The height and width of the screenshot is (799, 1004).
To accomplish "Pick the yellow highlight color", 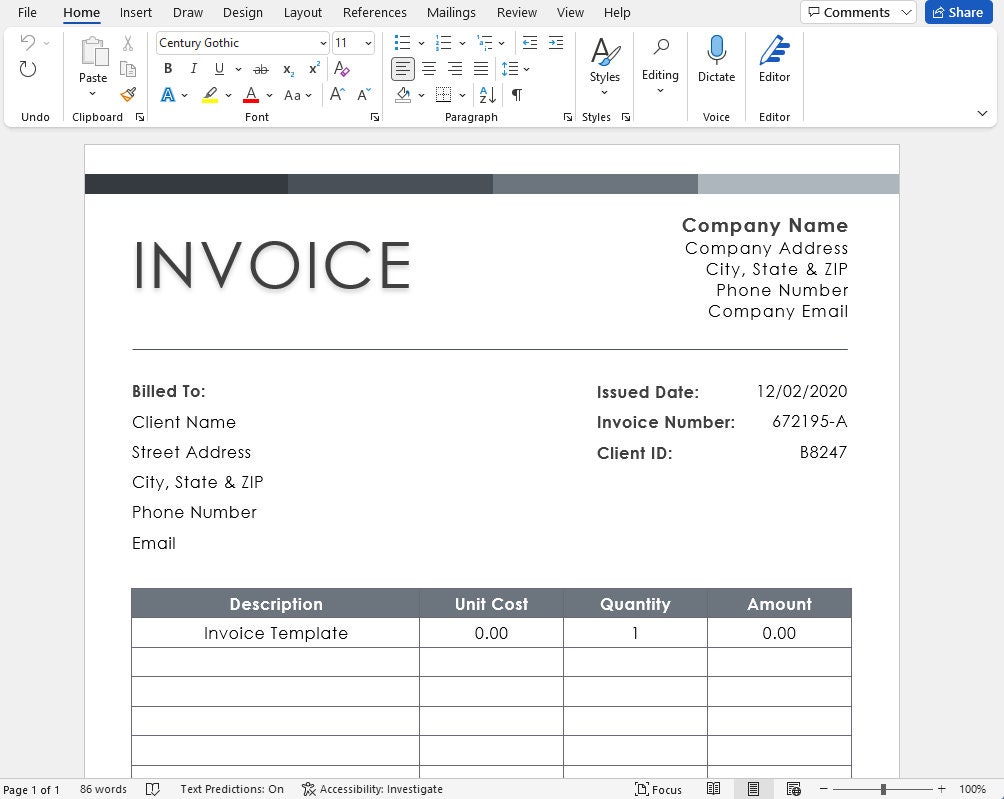I will [210, 95].
